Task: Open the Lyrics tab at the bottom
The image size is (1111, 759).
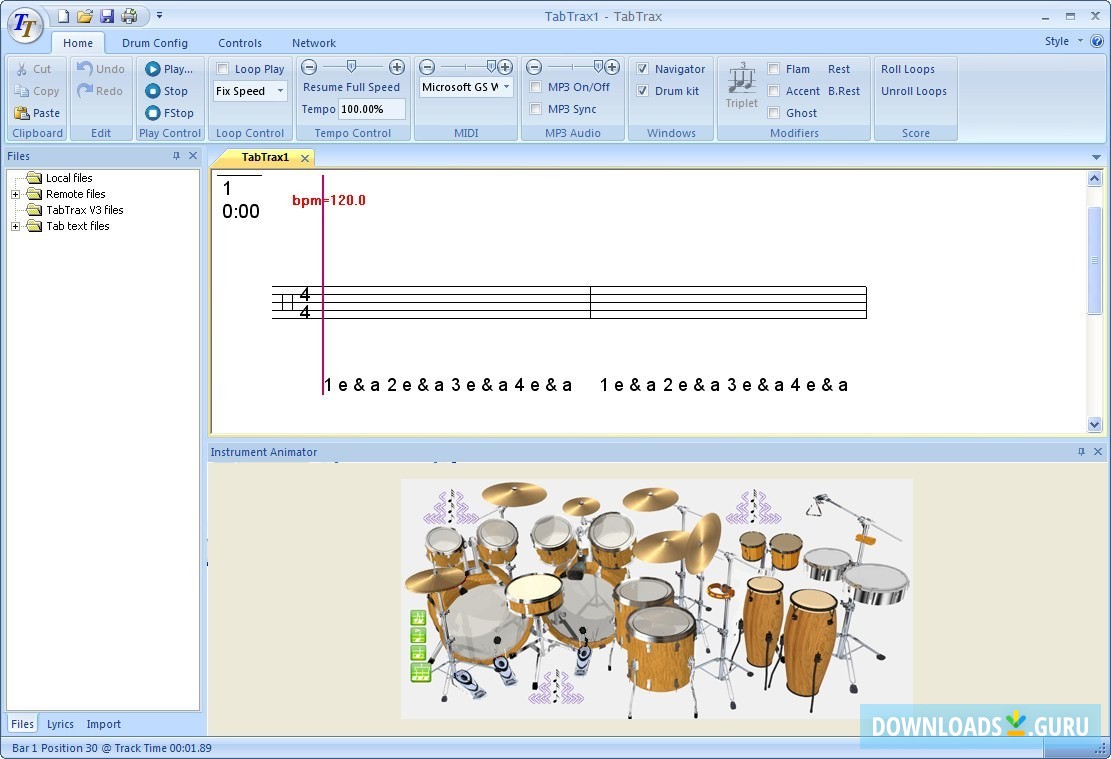Action: [60, 724]
